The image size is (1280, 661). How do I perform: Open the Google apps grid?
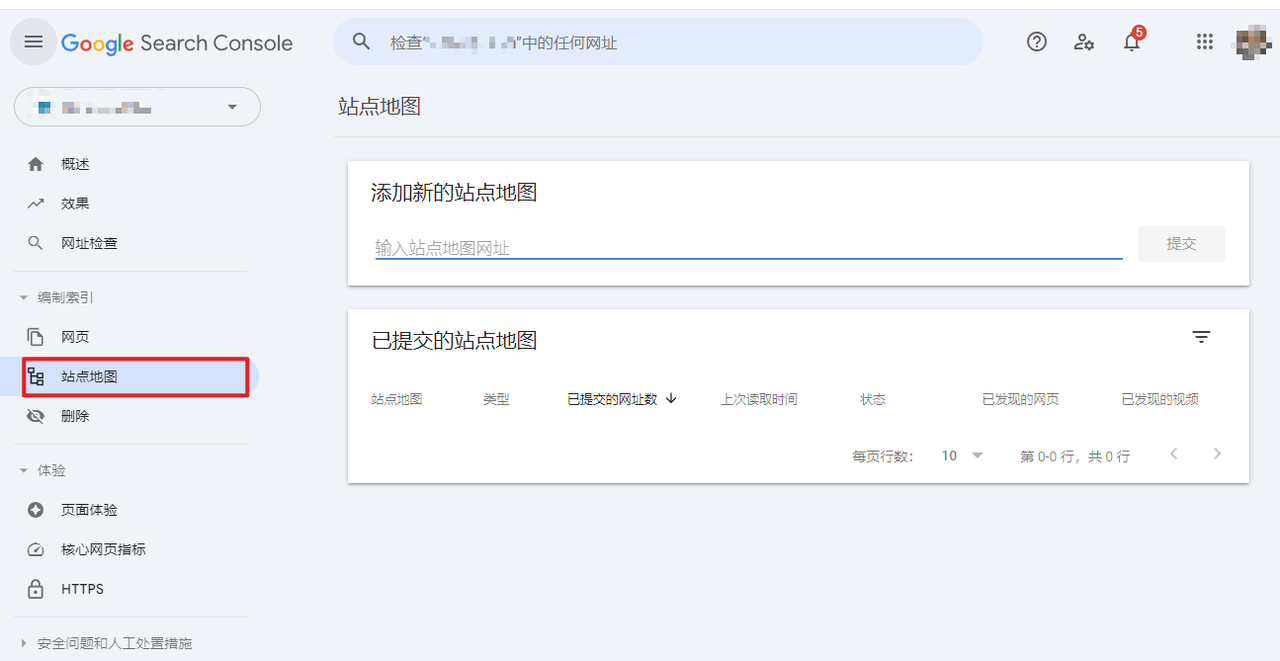(x=1205, y=42)
